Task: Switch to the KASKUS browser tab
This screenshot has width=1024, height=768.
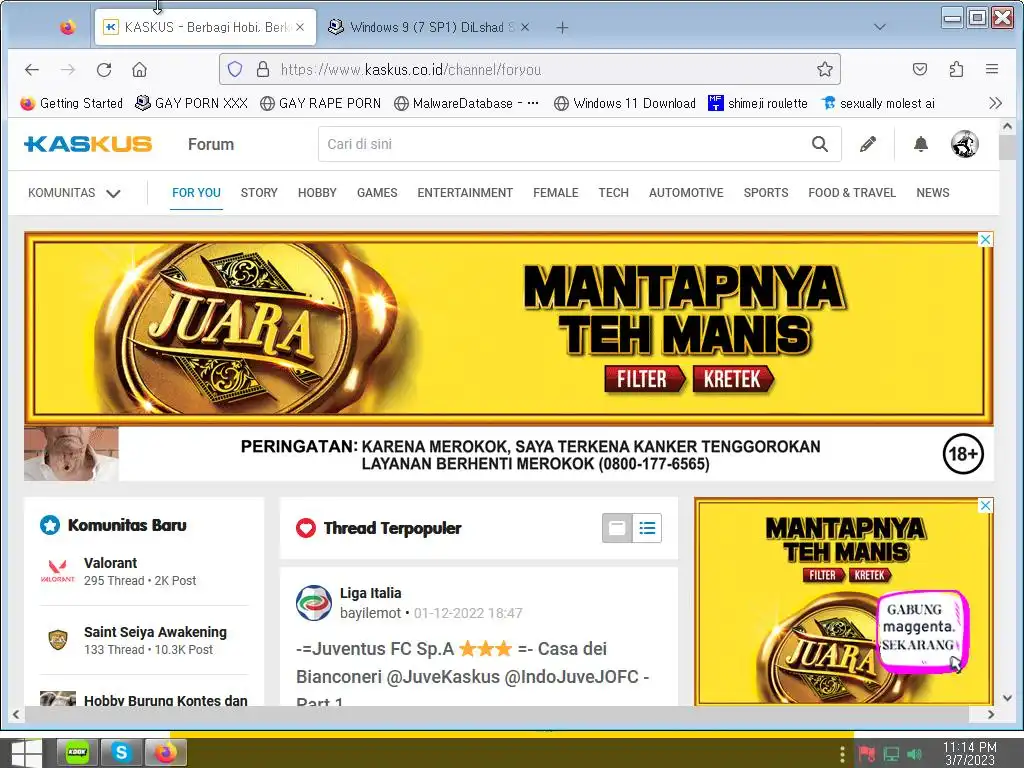Action: (205, 27)
